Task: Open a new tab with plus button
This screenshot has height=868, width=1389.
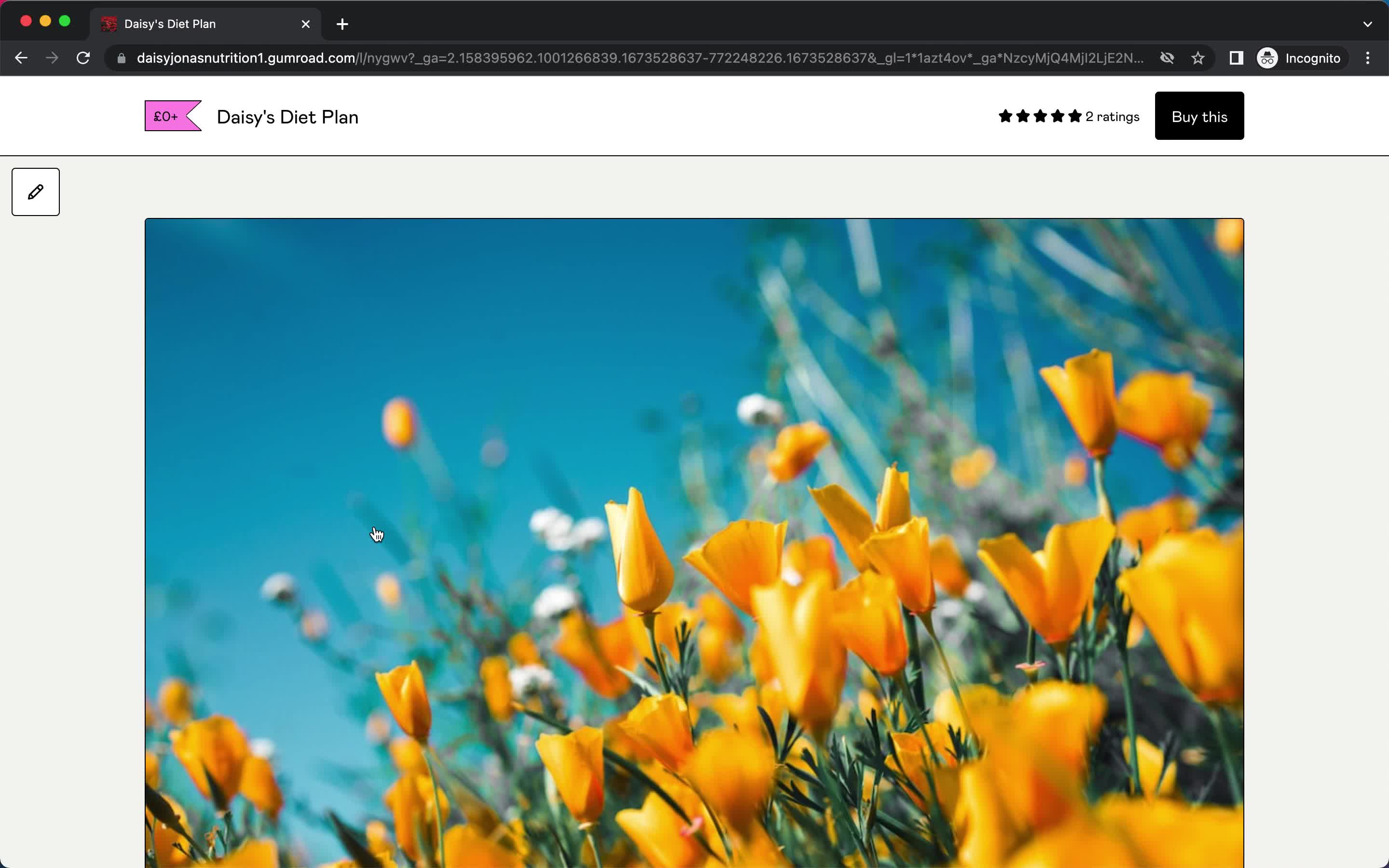Action: point(342,24)
